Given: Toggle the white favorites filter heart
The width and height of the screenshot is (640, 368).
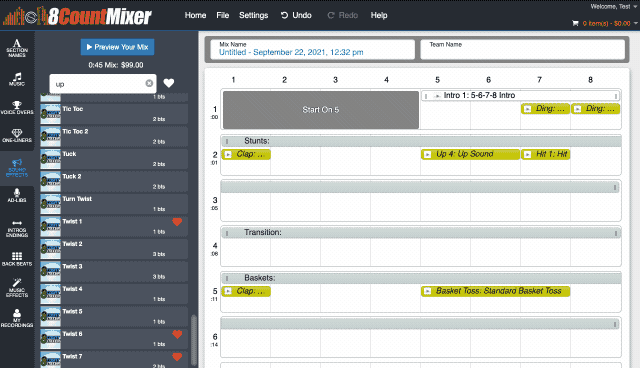Looking at the screenshot, I should pyautogui.click(x=169, y=83).
